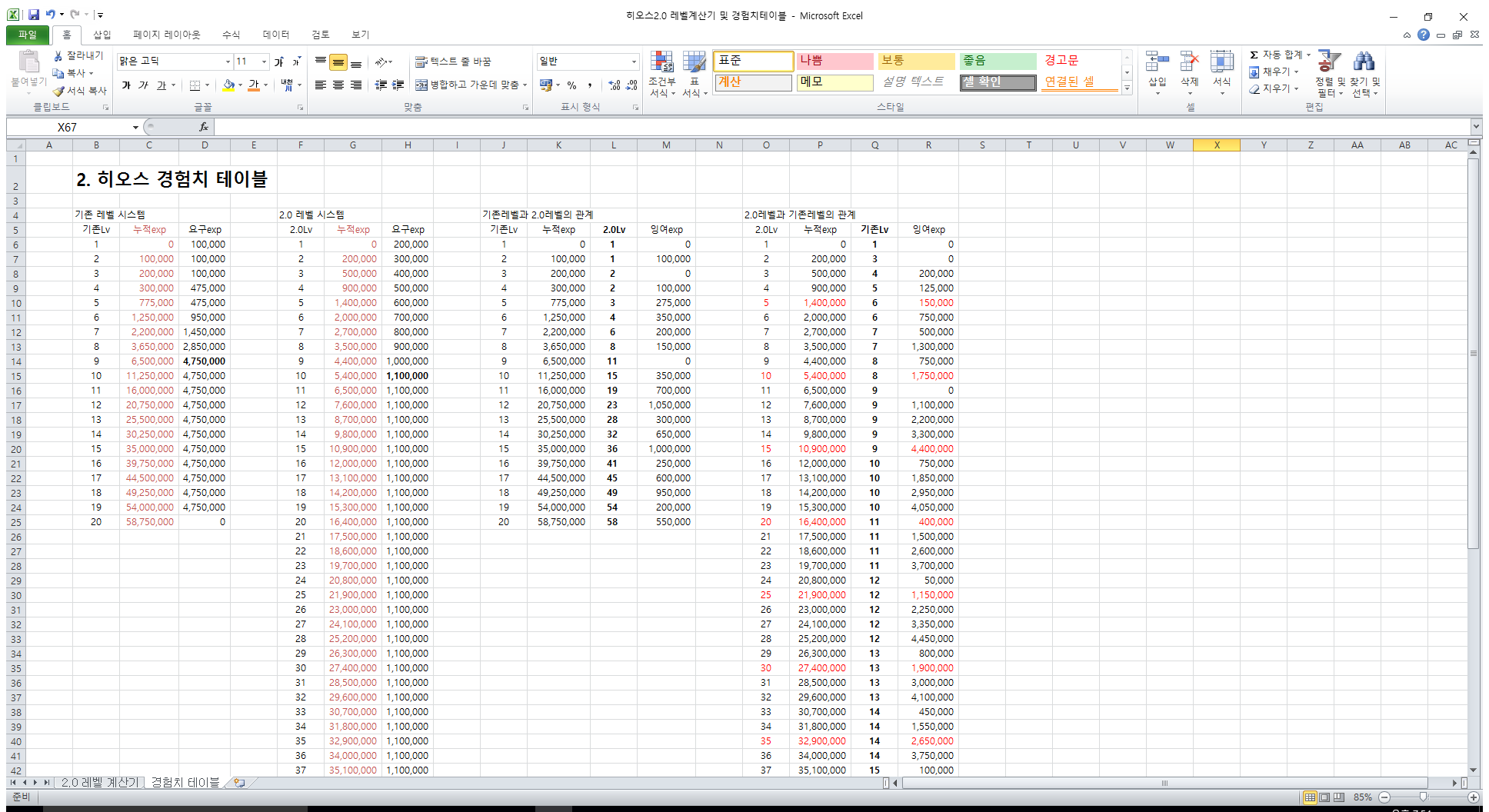Apply the yellow fill color bucket
This screenshot has height=812, width=1489.
[x=228, y=85]
